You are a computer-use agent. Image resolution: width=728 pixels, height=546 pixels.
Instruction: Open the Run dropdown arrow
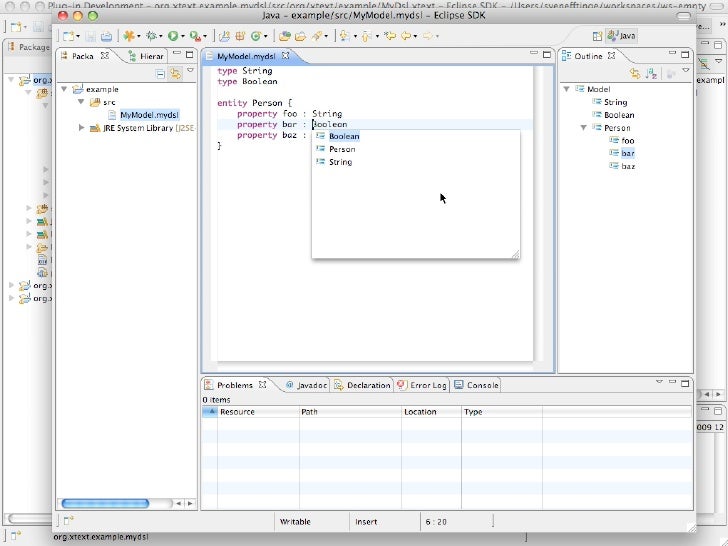click(x=182, y=36)
